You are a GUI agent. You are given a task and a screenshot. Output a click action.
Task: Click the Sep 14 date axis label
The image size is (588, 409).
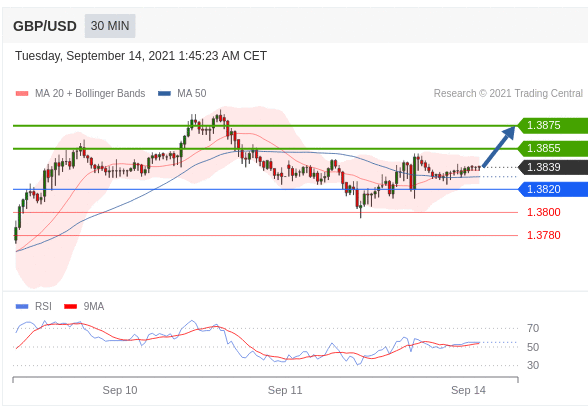[x=468, y=390]
